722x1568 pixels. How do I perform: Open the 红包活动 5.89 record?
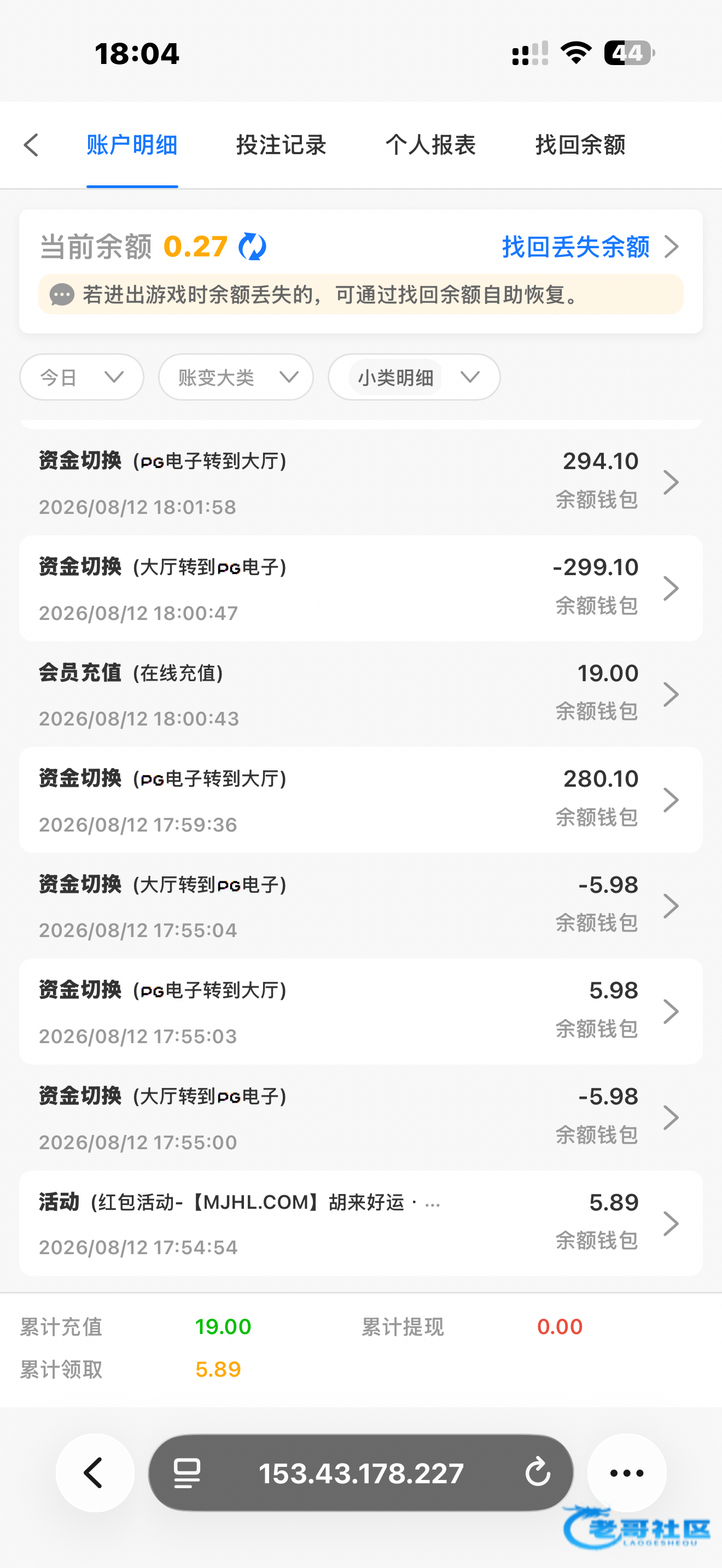point(361,1224)
